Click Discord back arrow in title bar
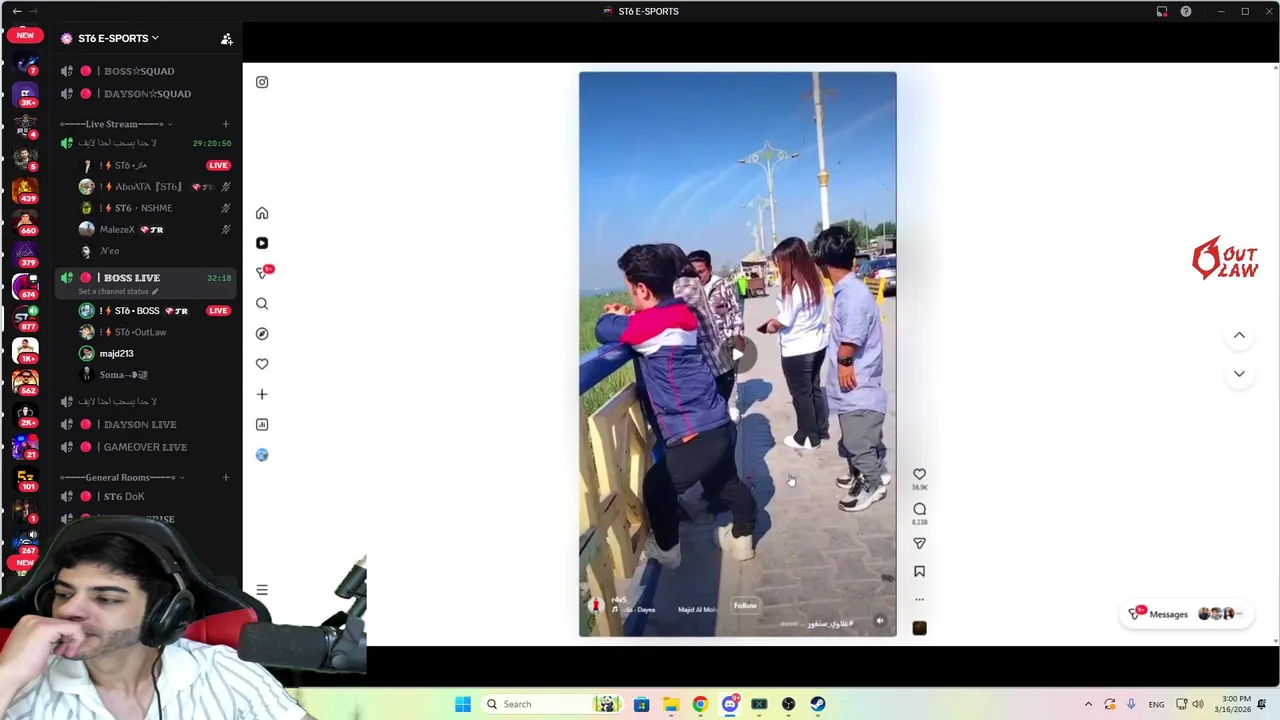This screenshot has height=720, width=1280. (x=16, y=11)
